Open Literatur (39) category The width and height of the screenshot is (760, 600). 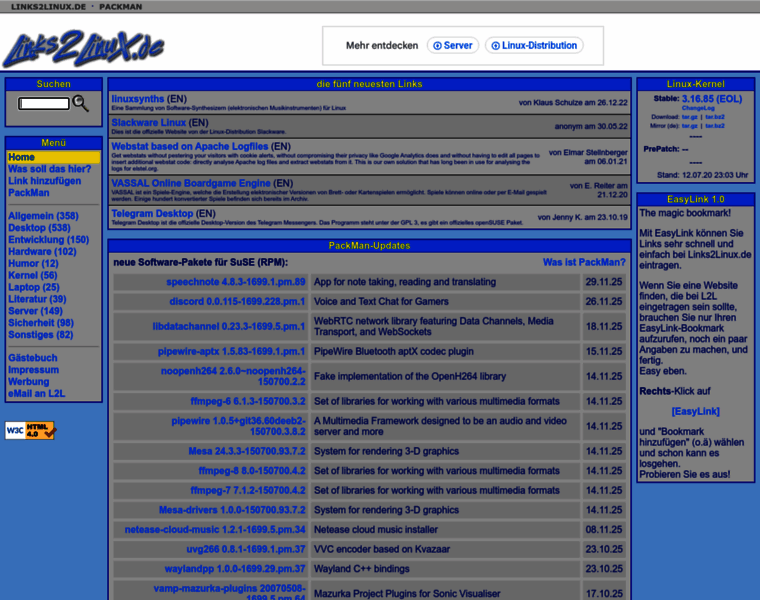coord(37,299)
